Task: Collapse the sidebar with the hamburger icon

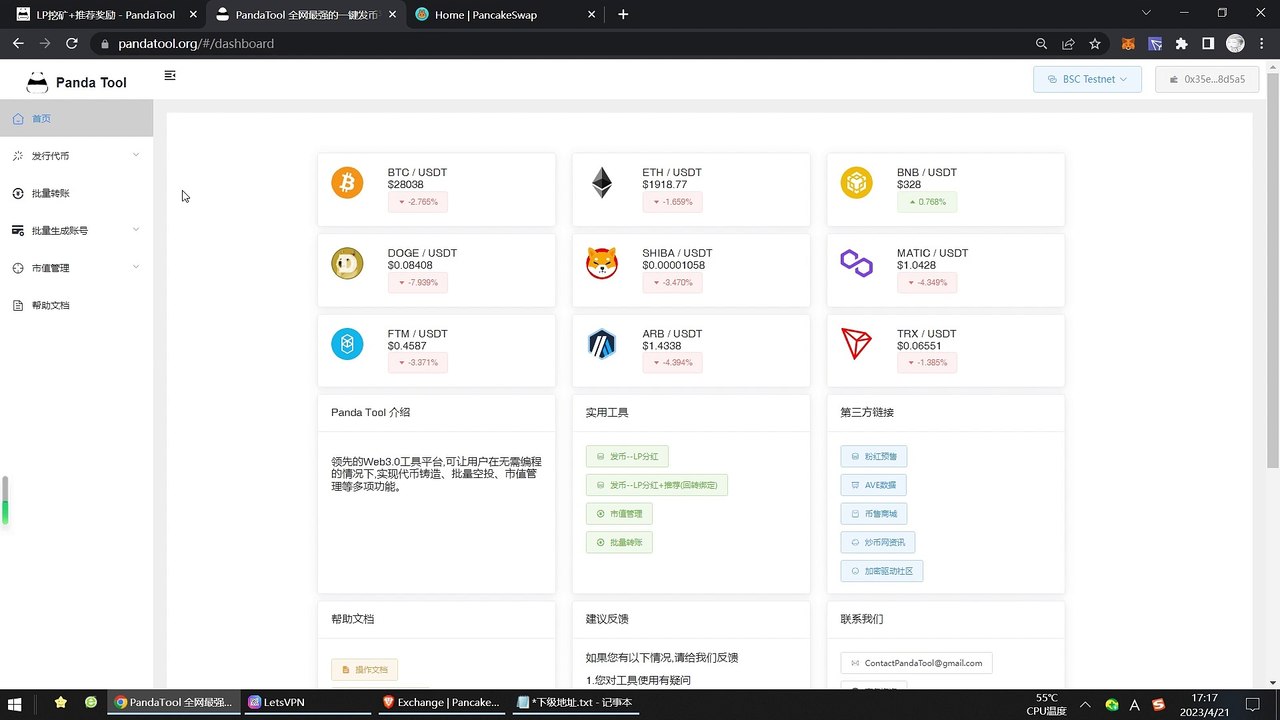Action: tap(170, 75)
